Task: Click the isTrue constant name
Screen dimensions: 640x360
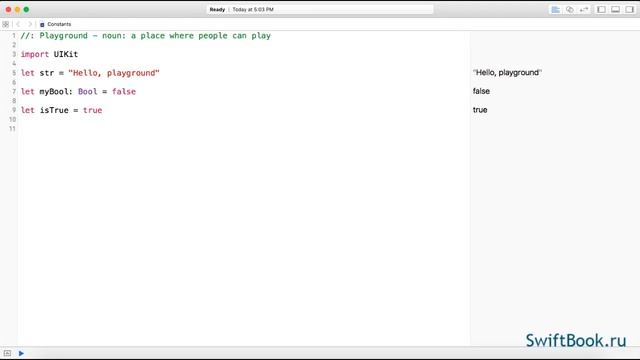Action: click(54, 110)
